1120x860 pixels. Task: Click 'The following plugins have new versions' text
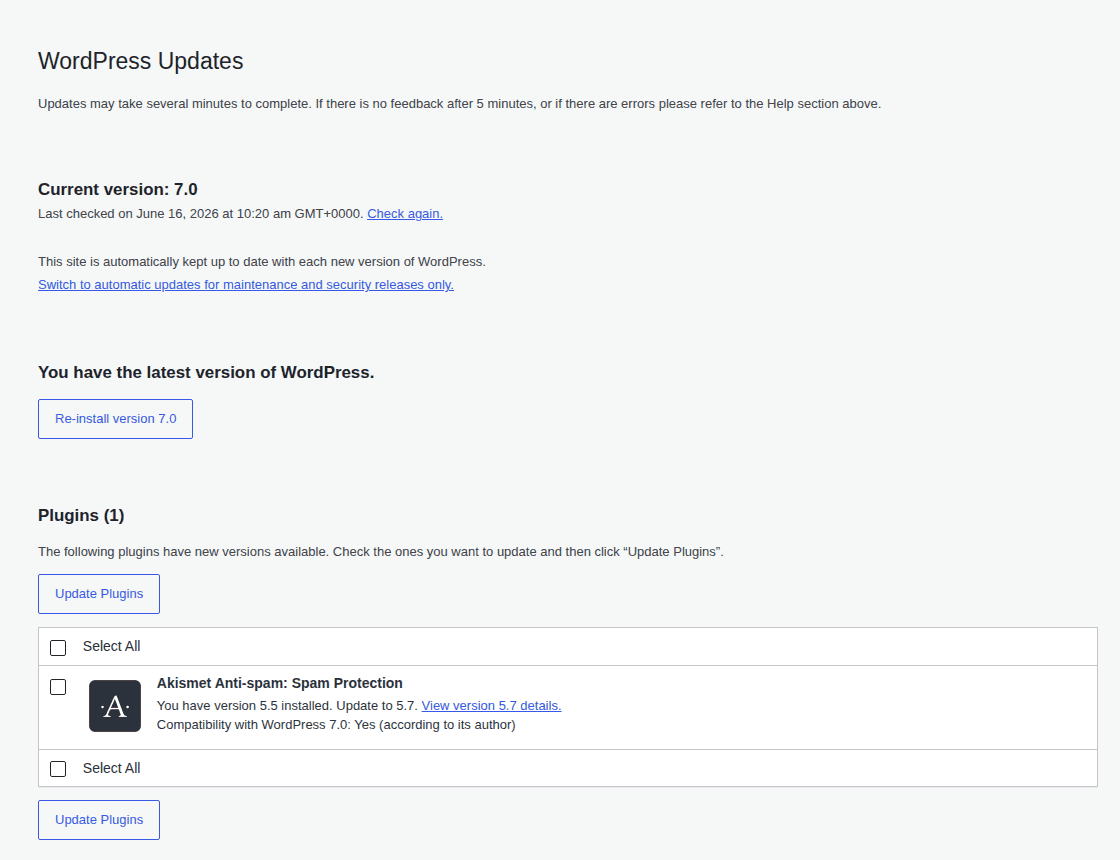pyautogui.click(x=381, y=552)
